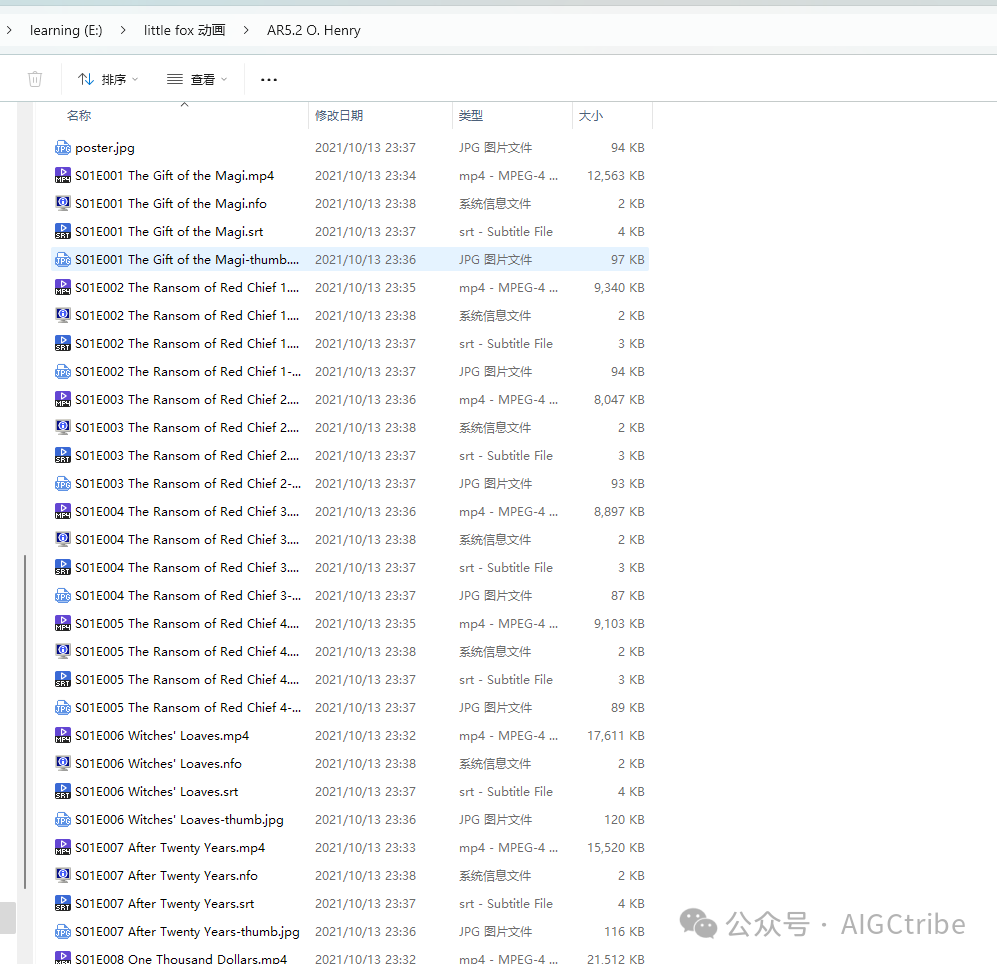The width and height of the screenshot is (997, 964).
Task: Click JPG icon of S01E005 89 KB file
Action: [x=63, y=707]
